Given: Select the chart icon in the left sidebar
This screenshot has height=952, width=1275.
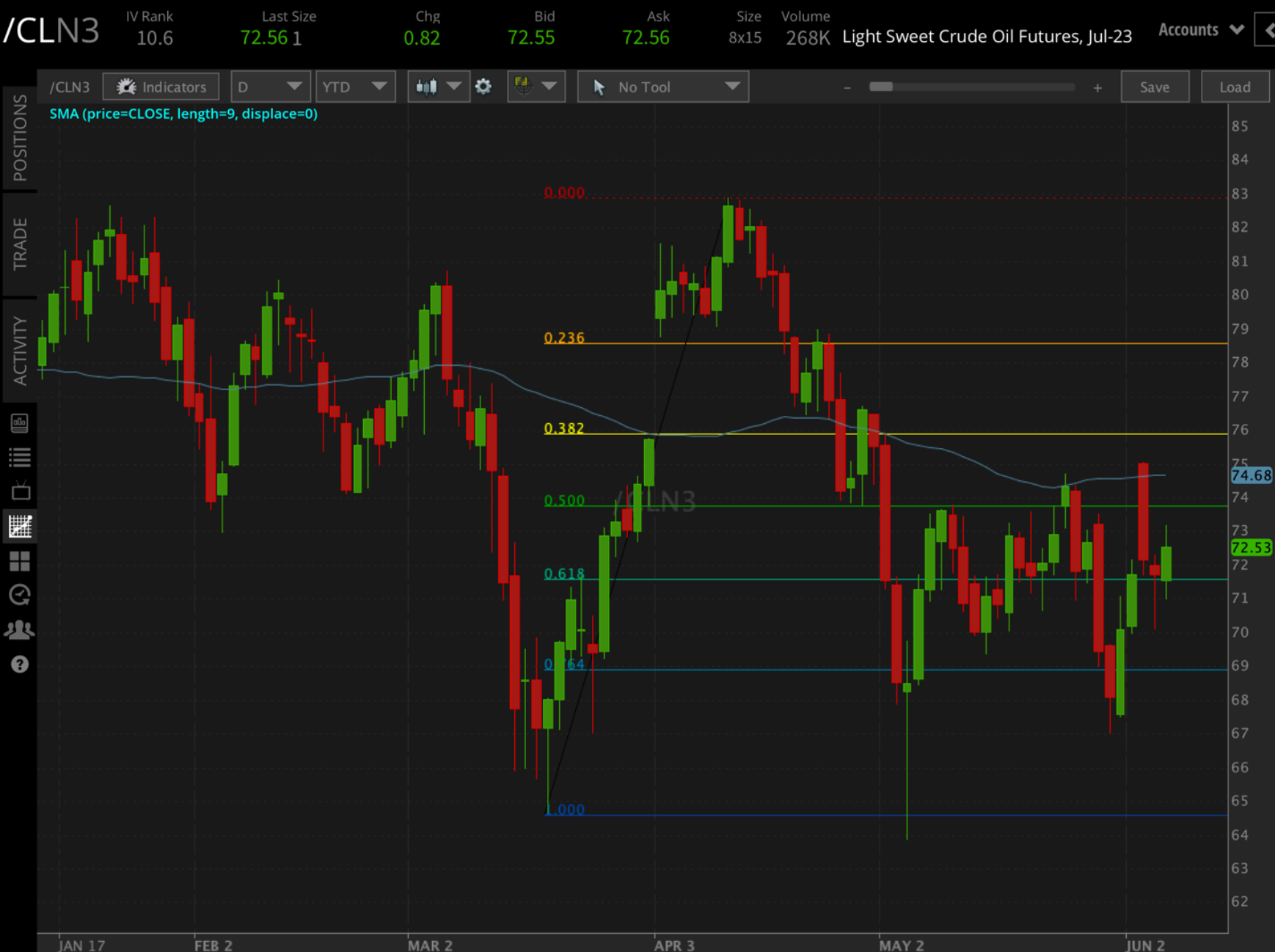Looking at the screenshot, I should click(20, 525).
